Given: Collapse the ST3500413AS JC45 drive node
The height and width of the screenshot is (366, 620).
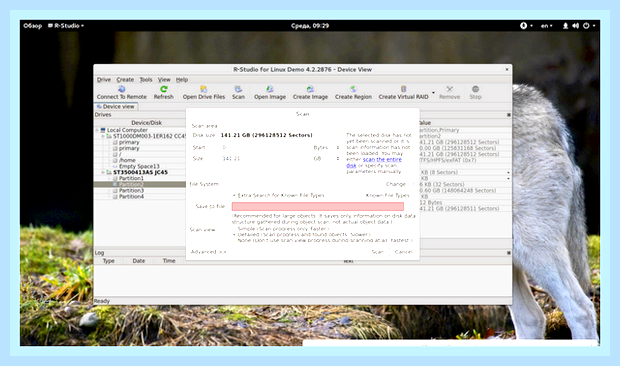Looking at the screenshot, I should (103, 172).
